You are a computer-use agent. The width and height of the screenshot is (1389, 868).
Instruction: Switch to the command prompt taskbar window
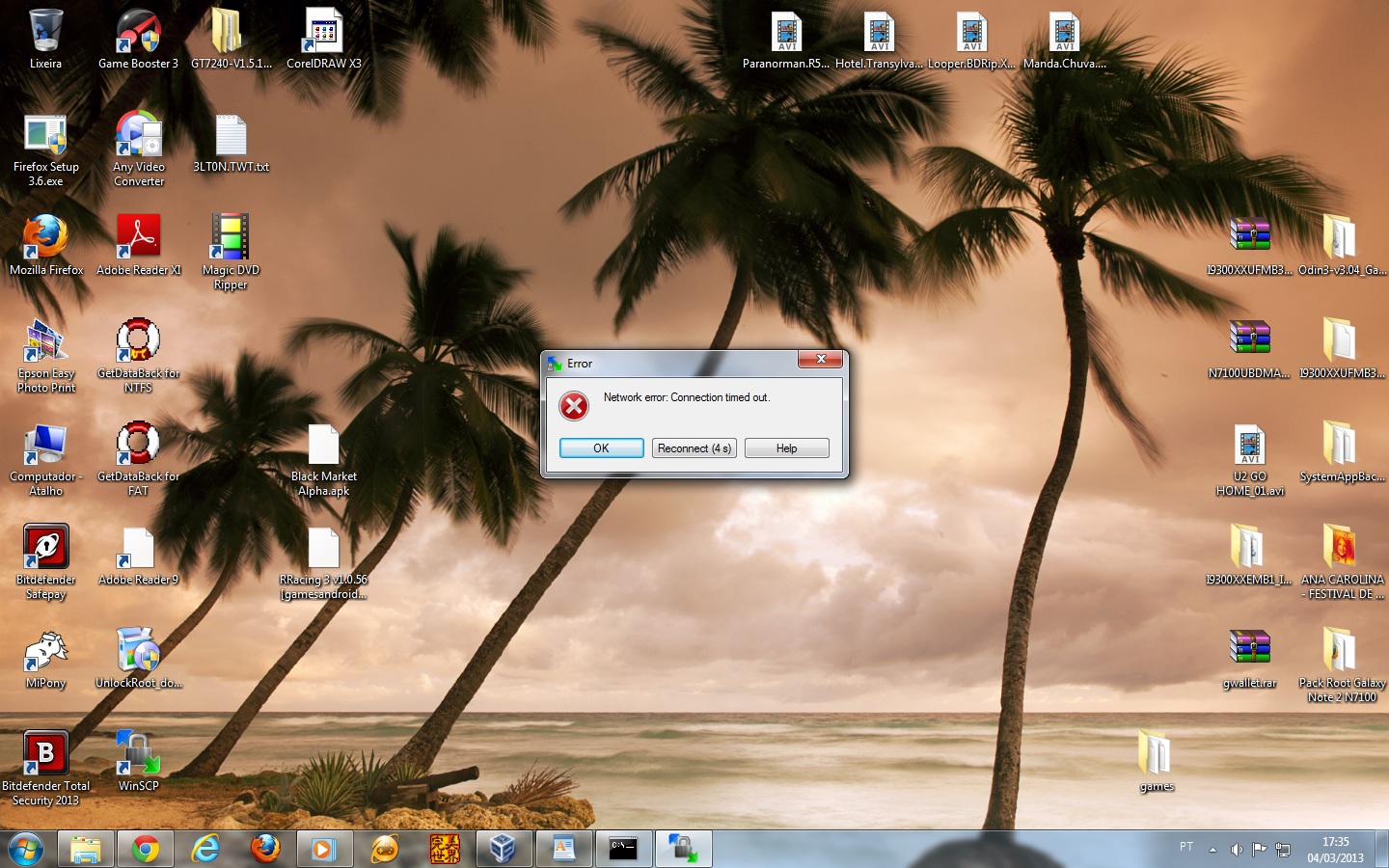pos(624,849)
